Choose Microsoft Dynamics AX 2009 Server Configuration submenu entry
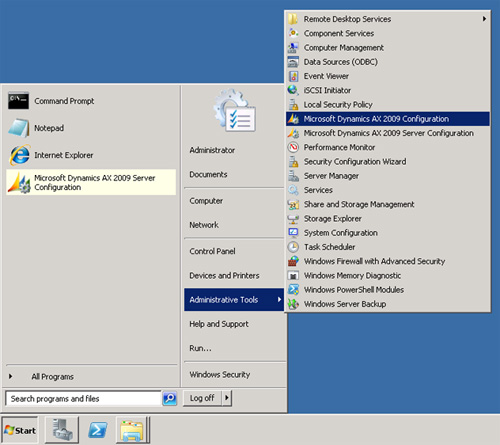 tap(388, 133)
